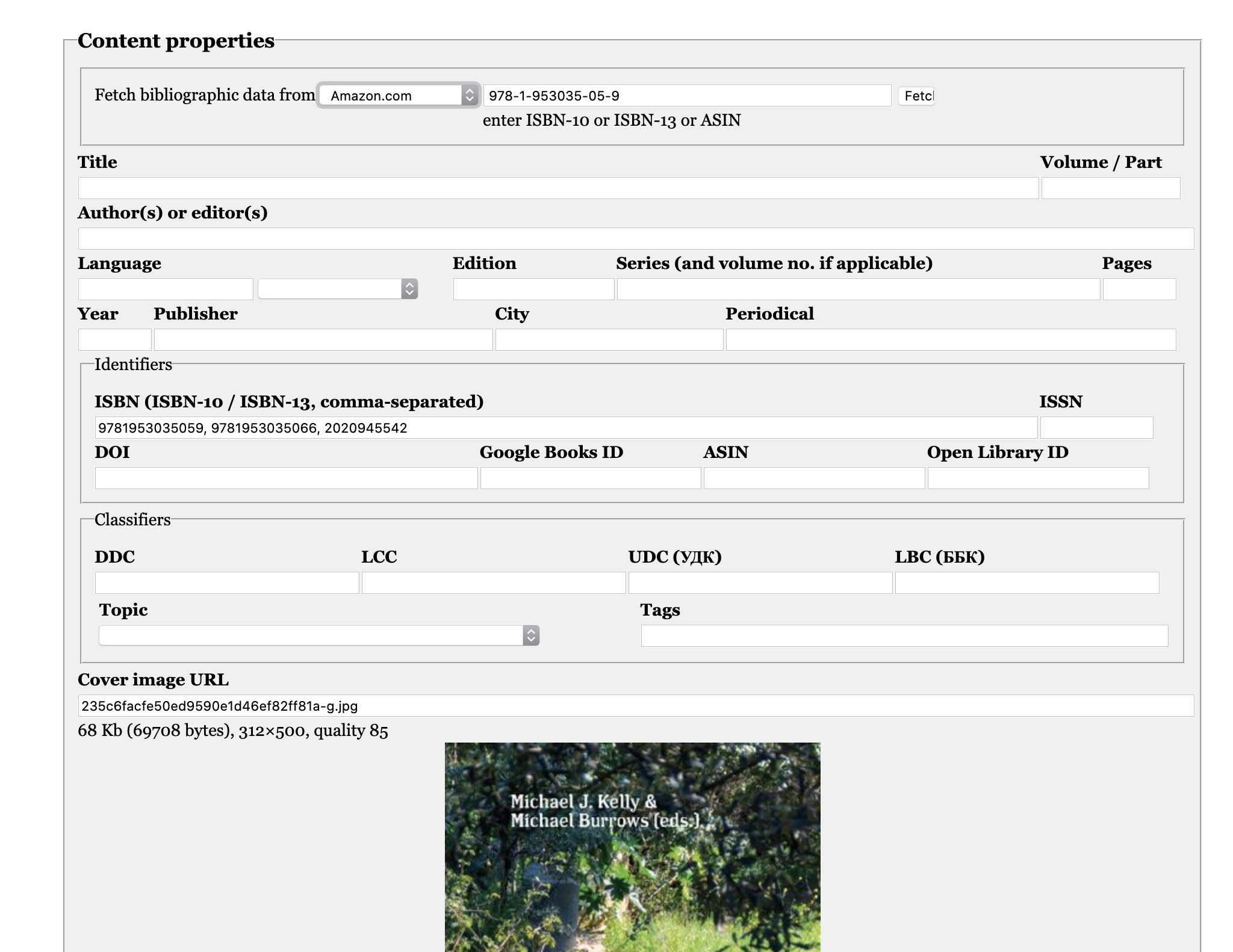Click the Cover image URL field
The width and height of the screenshot is (1233, 952).
point(635,706)
